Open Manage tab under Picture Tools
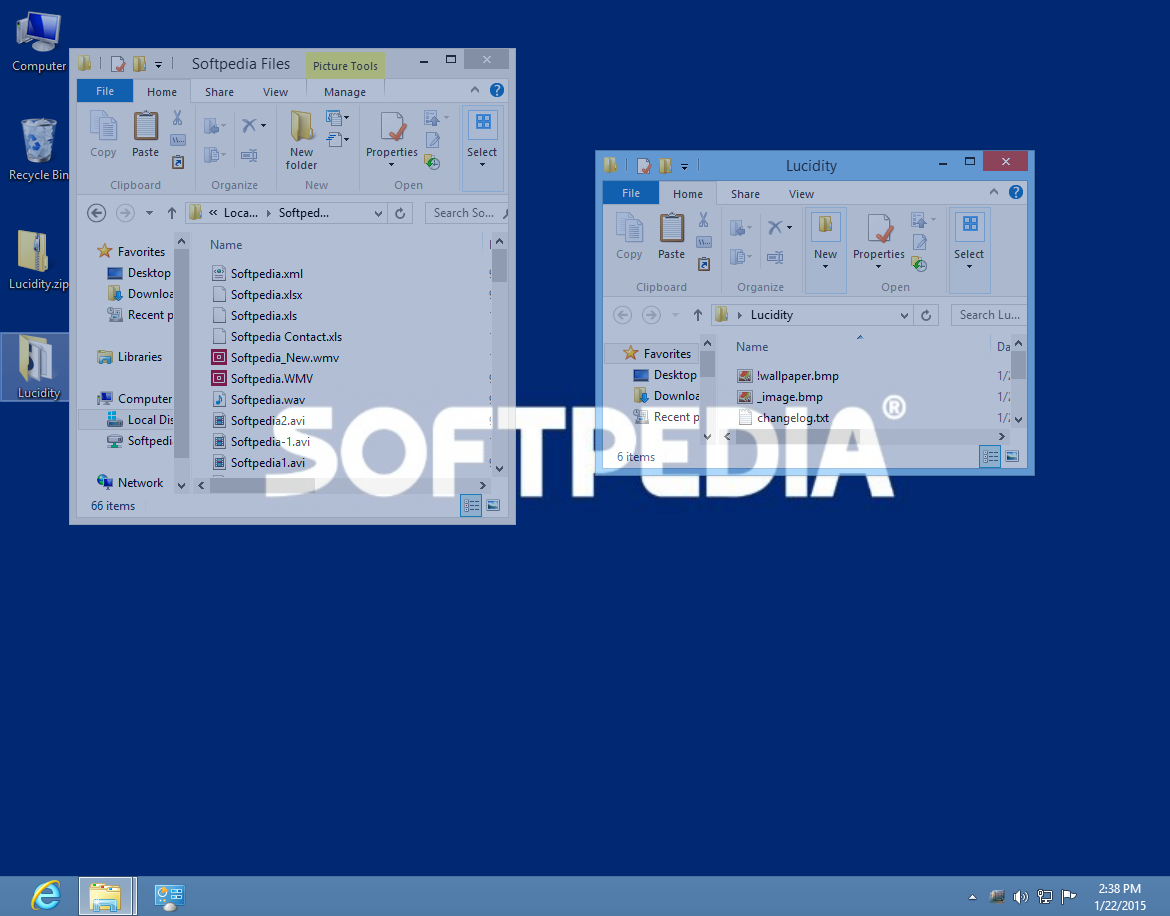Viewport: 1170px width, 916px height. [x=345, y=92]
